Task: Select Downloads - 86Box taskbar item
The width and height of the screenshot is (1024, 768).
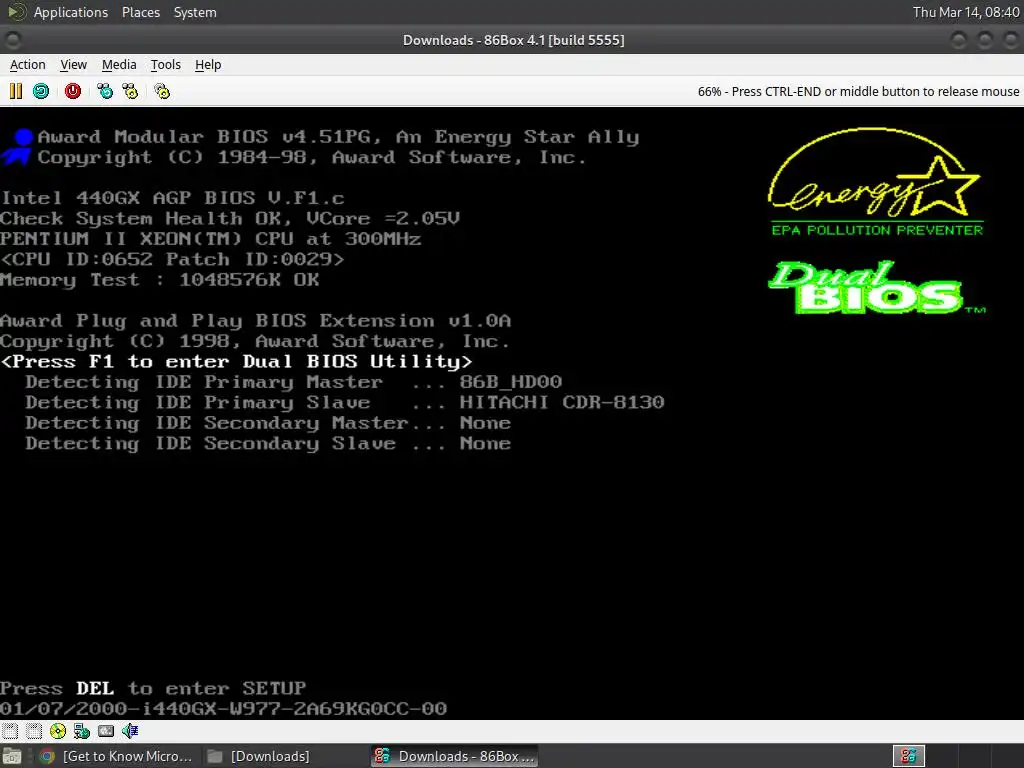Action: (x=455, y=756)
